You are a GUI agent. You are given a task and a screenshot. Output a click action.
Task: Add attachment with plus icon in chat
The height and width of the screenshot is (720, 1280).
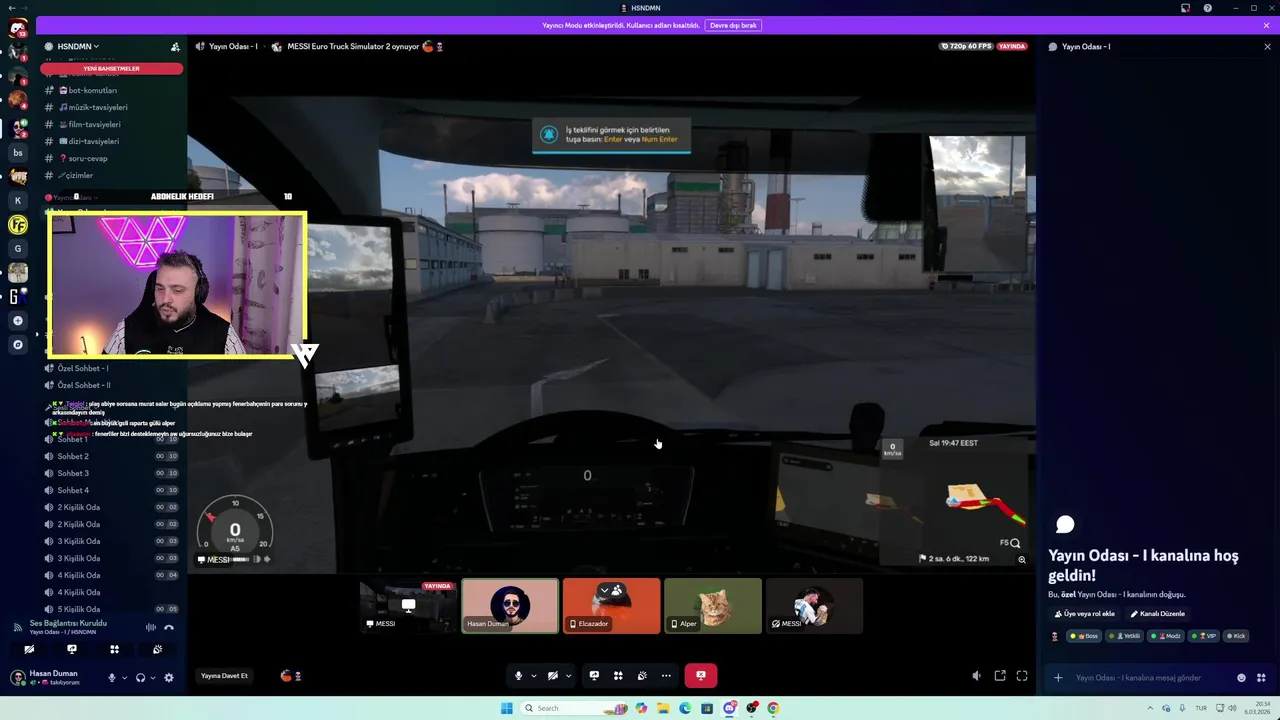[1058, 678]
